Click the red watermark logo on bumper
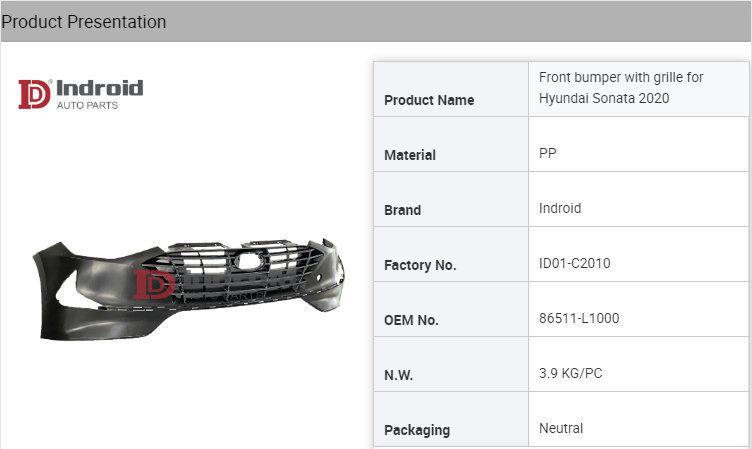Screen dimensions: 752x449 pos(154,283)
